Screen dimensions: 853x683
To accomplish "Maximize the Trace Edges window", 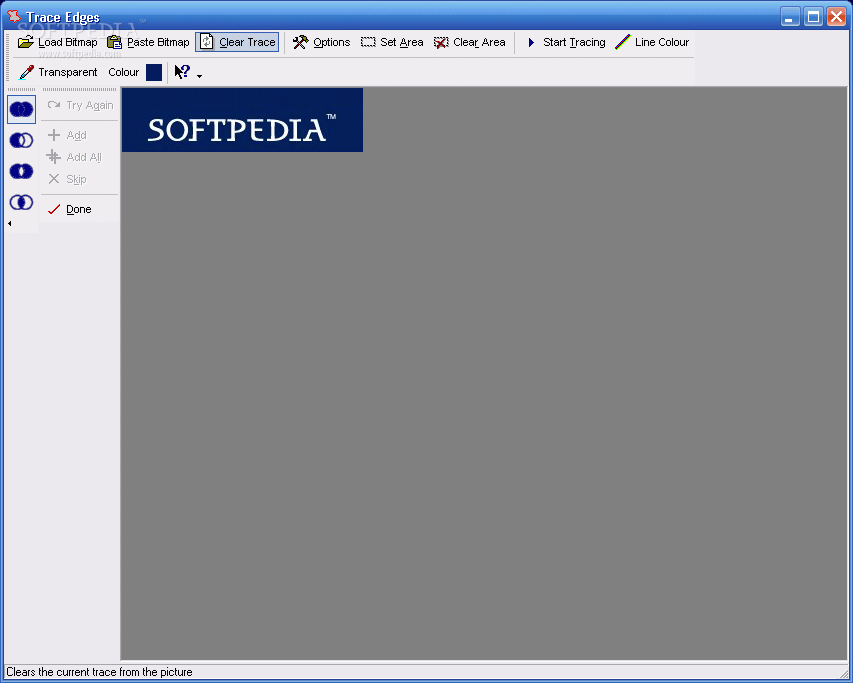I will 813,17.
